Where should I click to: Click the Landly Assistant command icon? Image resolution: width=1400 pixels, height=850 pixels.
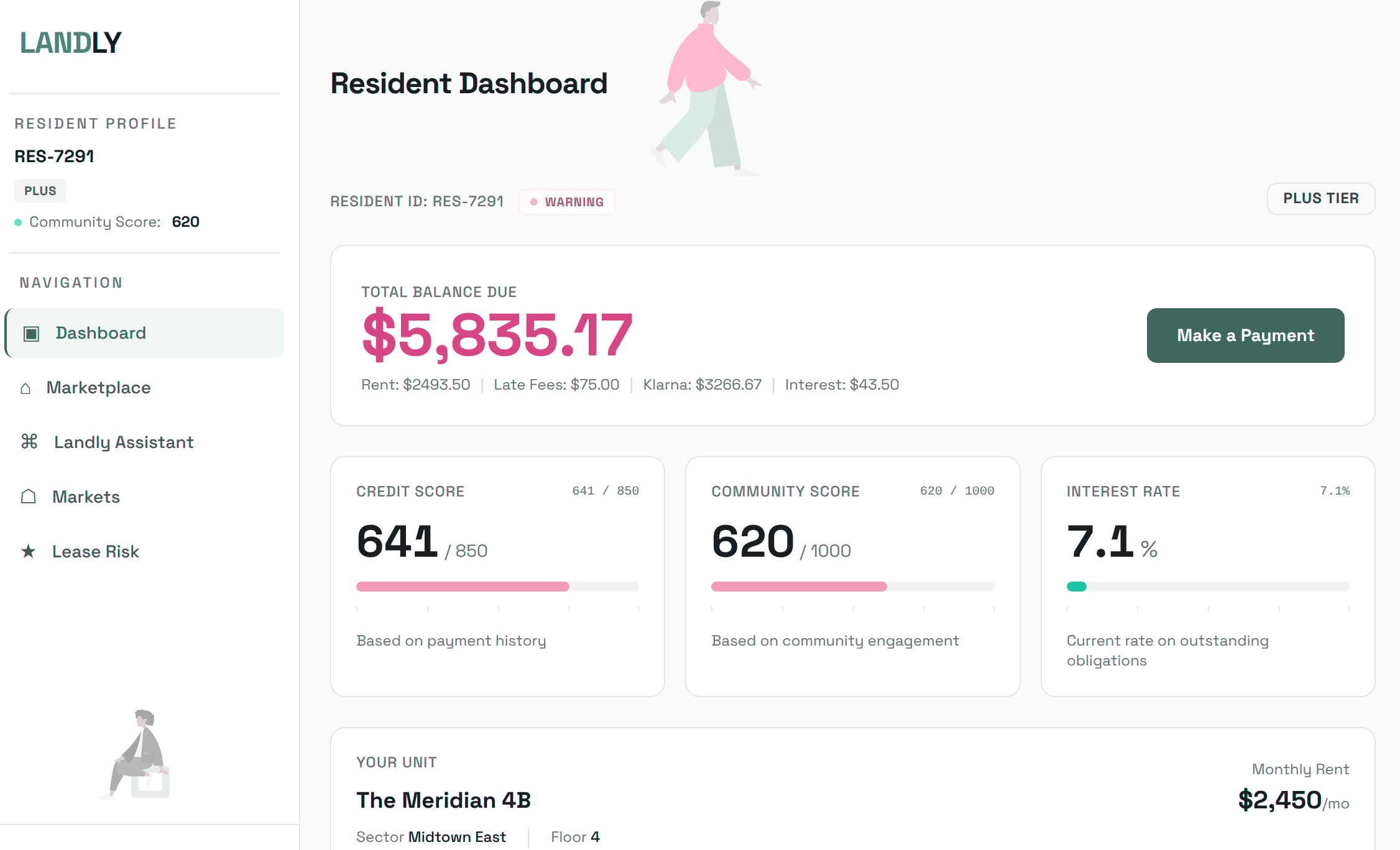[x=29, y=442]
